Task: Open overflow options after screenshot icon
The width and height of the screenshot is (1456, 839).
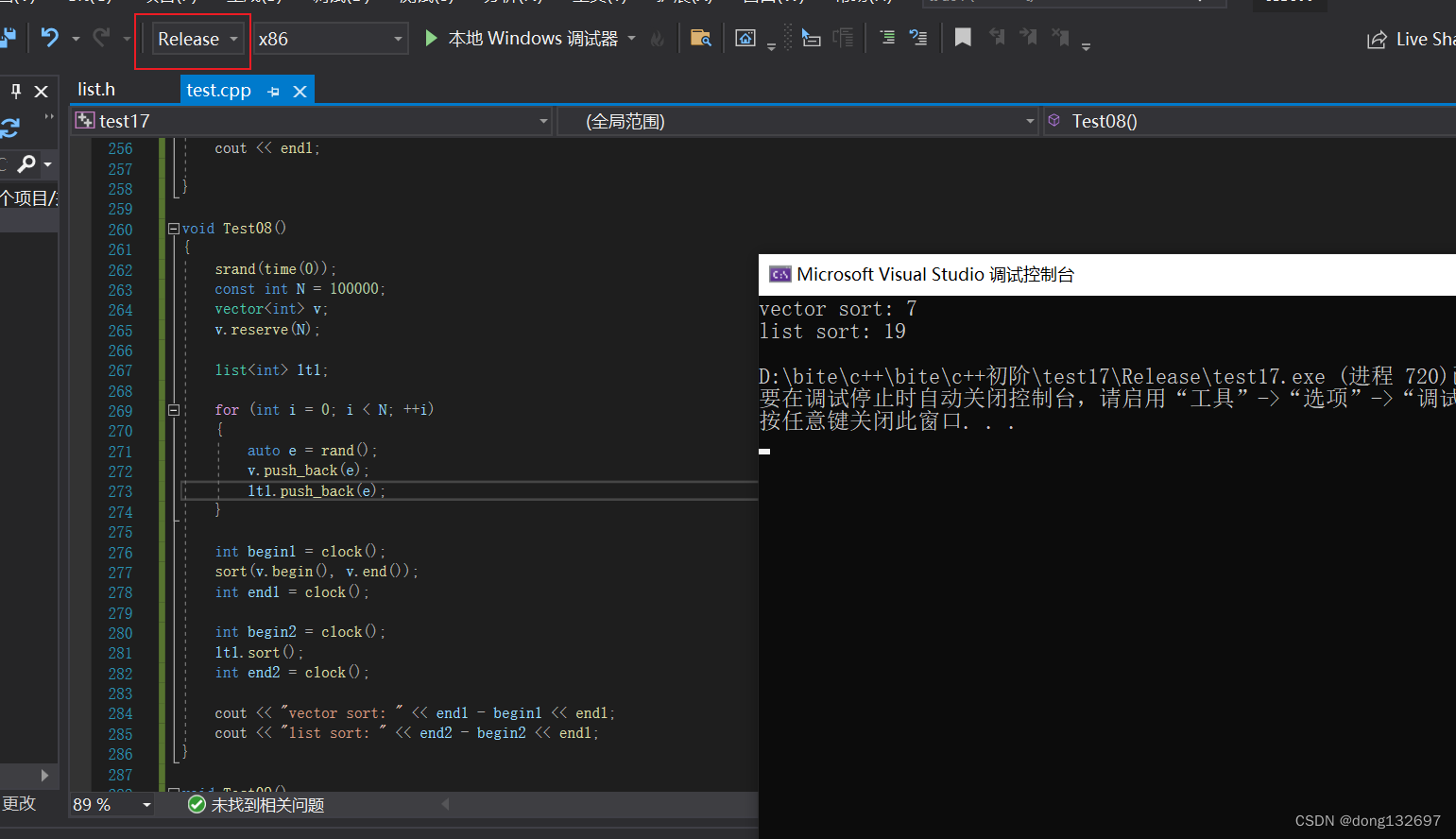Action: coord(771,46)
